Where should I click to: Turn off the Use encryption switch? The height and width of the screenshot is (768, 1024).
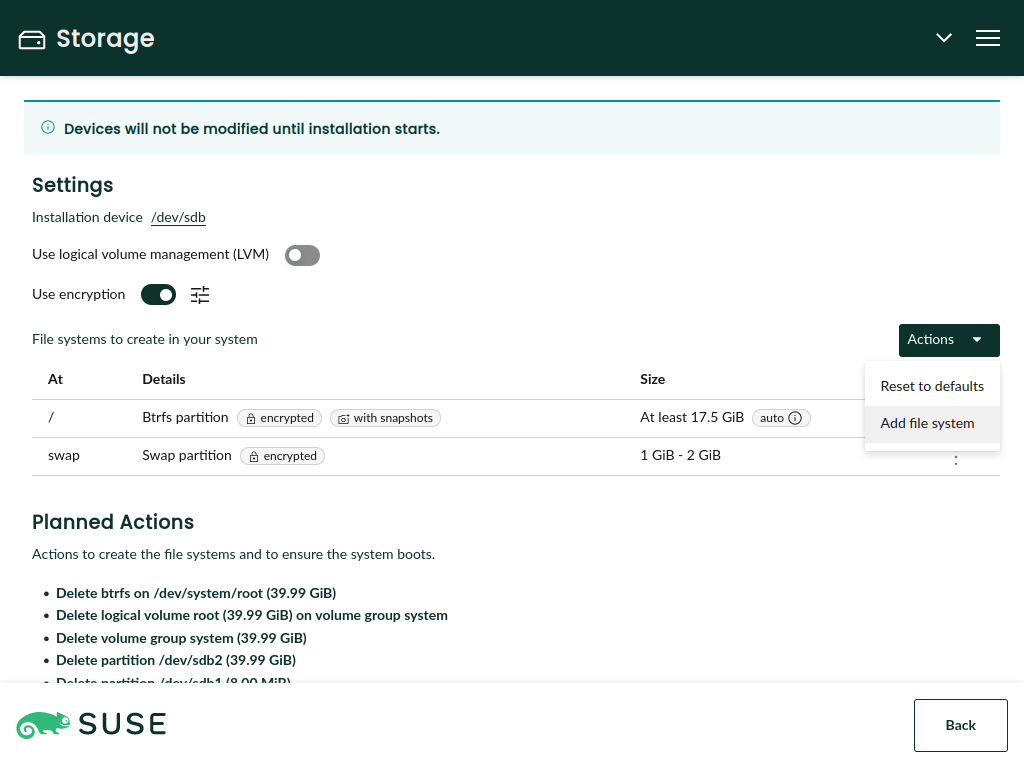point(158,295)
